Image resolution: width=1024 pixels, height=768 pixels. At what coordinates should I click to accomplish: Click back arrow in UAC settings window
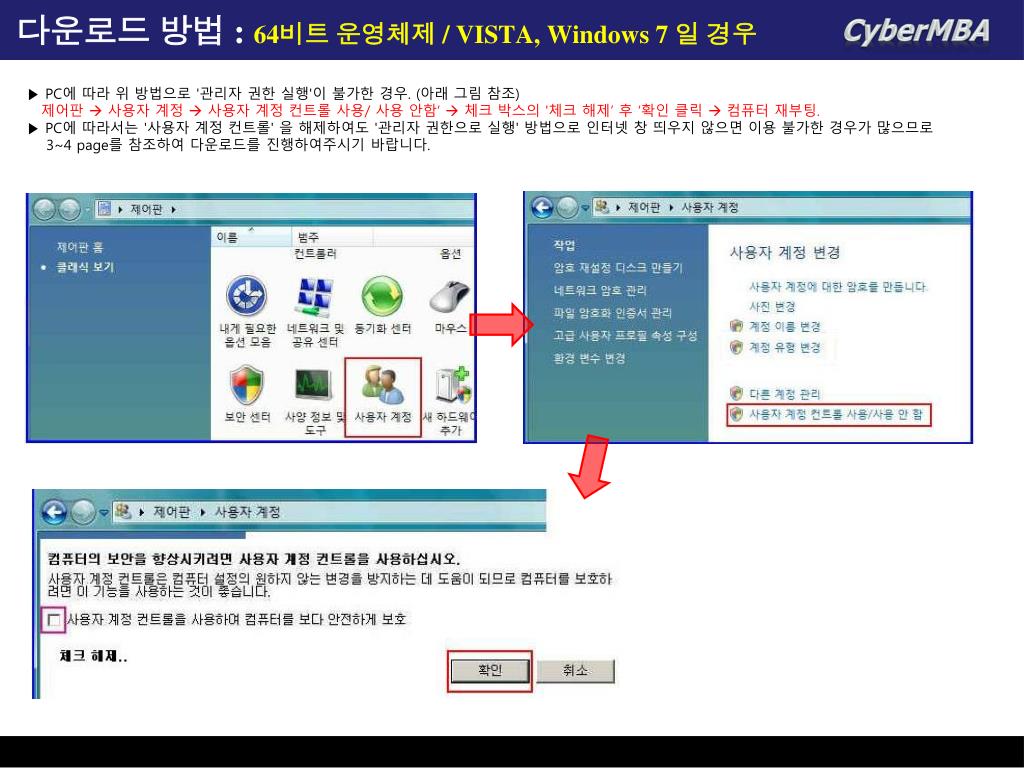pos(54,512)
